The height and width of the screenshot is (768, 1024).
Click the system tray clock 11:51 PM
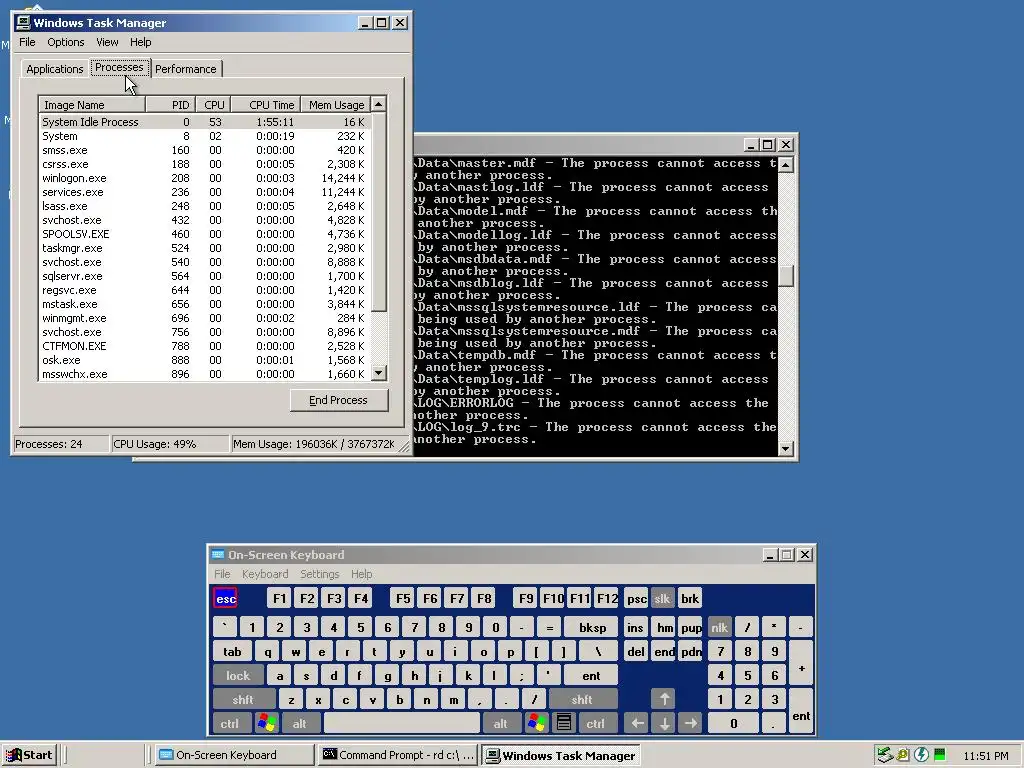(x=985, y=756)
